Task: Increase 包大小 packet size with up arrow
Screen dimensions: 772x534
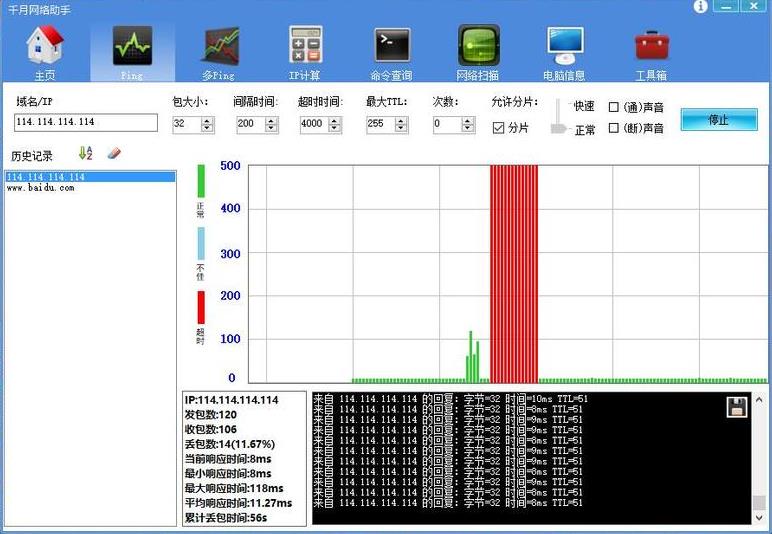Action: tap(207, 120)
